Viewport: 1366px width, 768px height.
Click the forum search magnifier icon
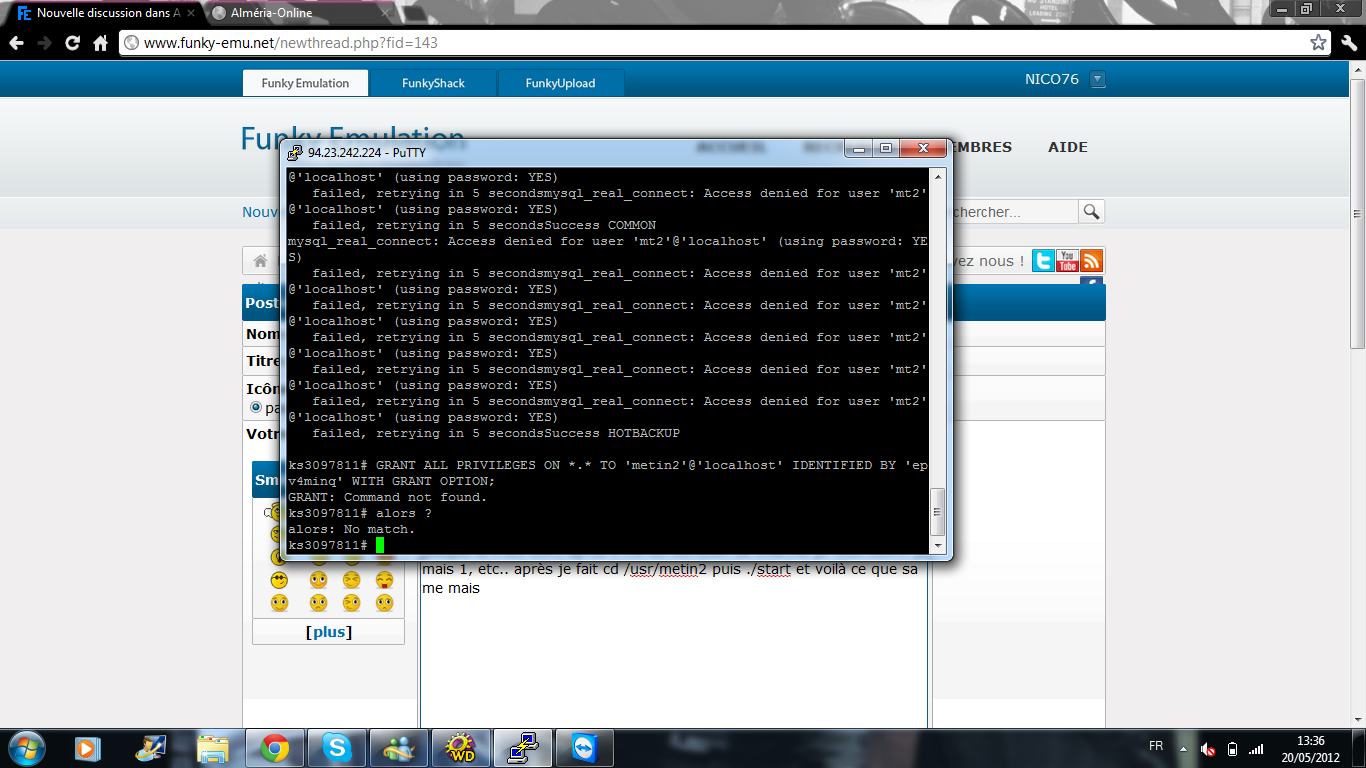pos(1091,212)
